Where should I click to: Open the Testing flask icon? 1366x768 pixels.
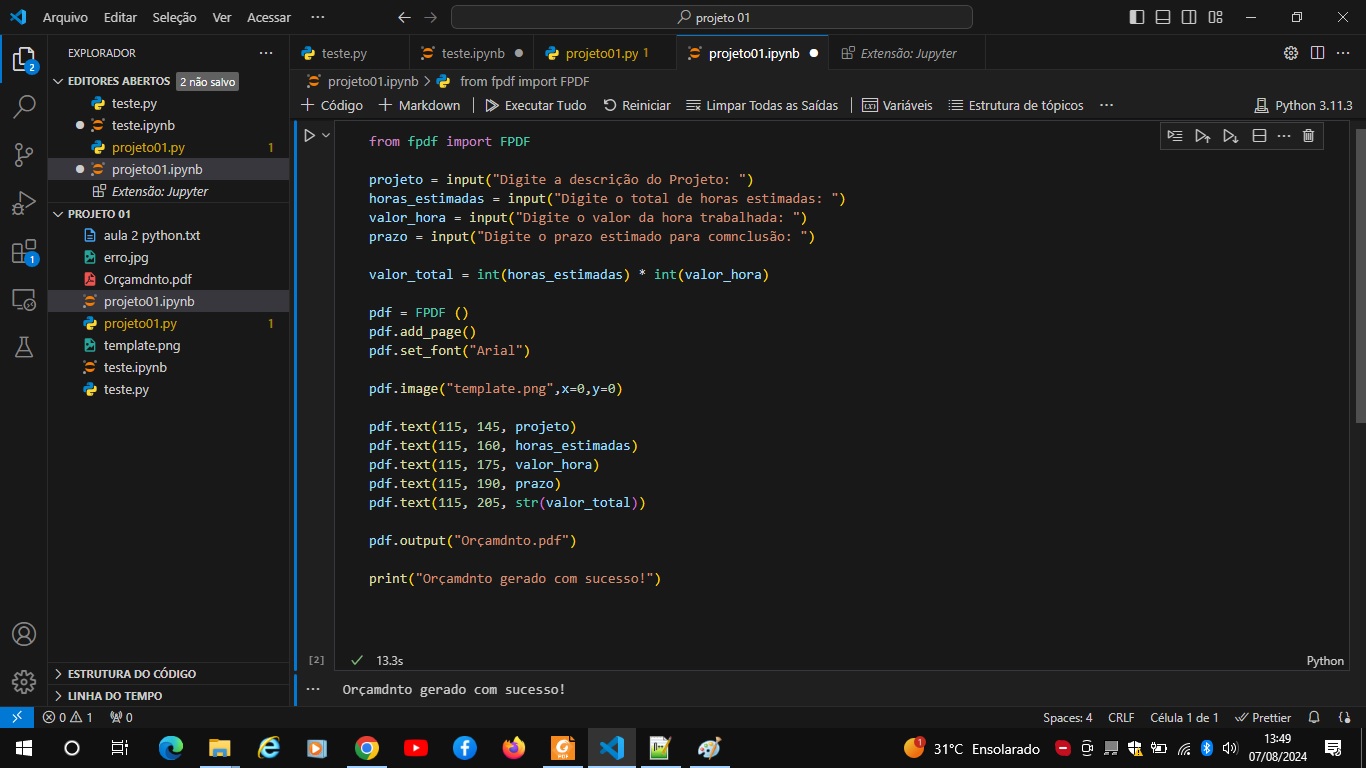tap(24, 346)
